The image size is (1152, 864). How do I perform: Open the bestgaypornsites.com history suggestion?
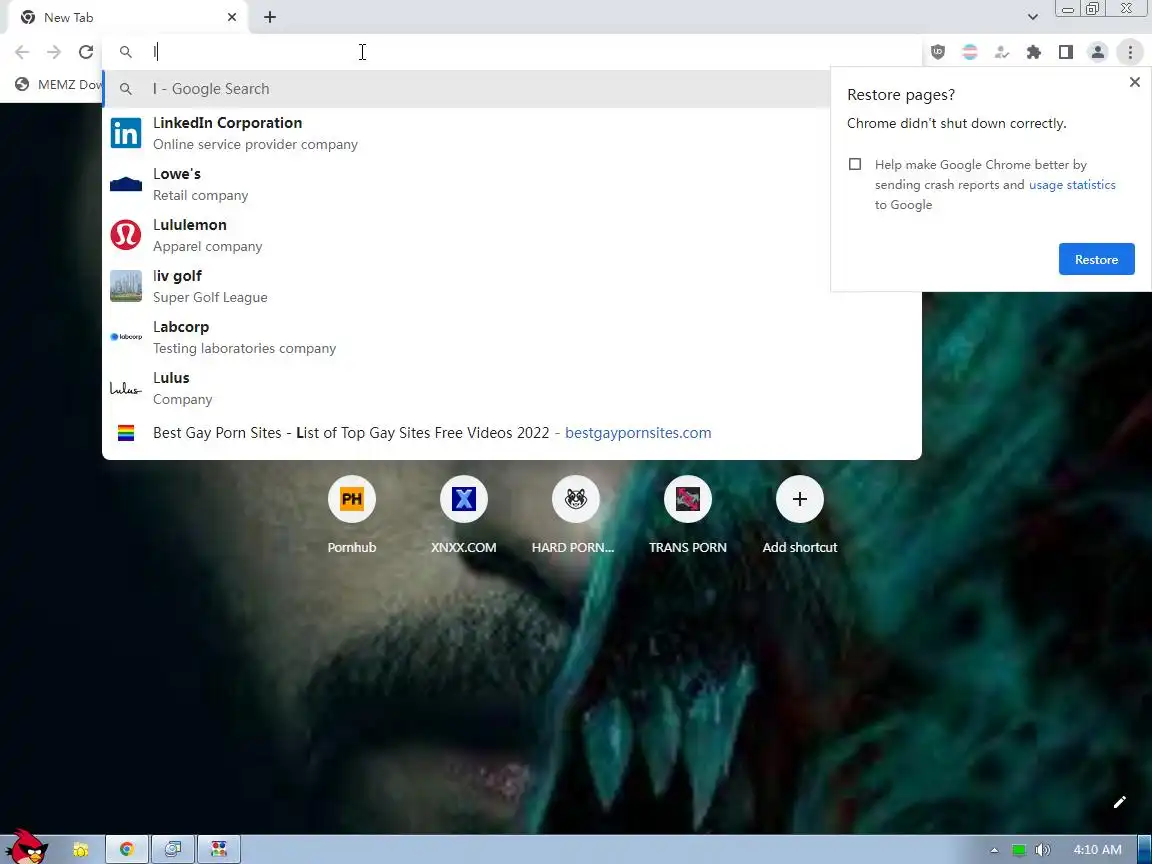click(x=511, y=433)
